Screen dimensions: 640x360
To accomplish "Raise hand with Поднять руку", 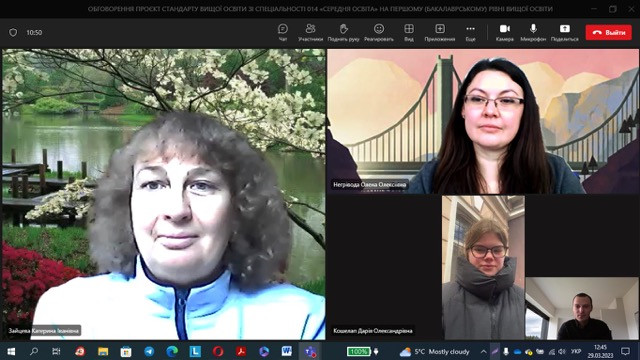I will pos(343,32).
